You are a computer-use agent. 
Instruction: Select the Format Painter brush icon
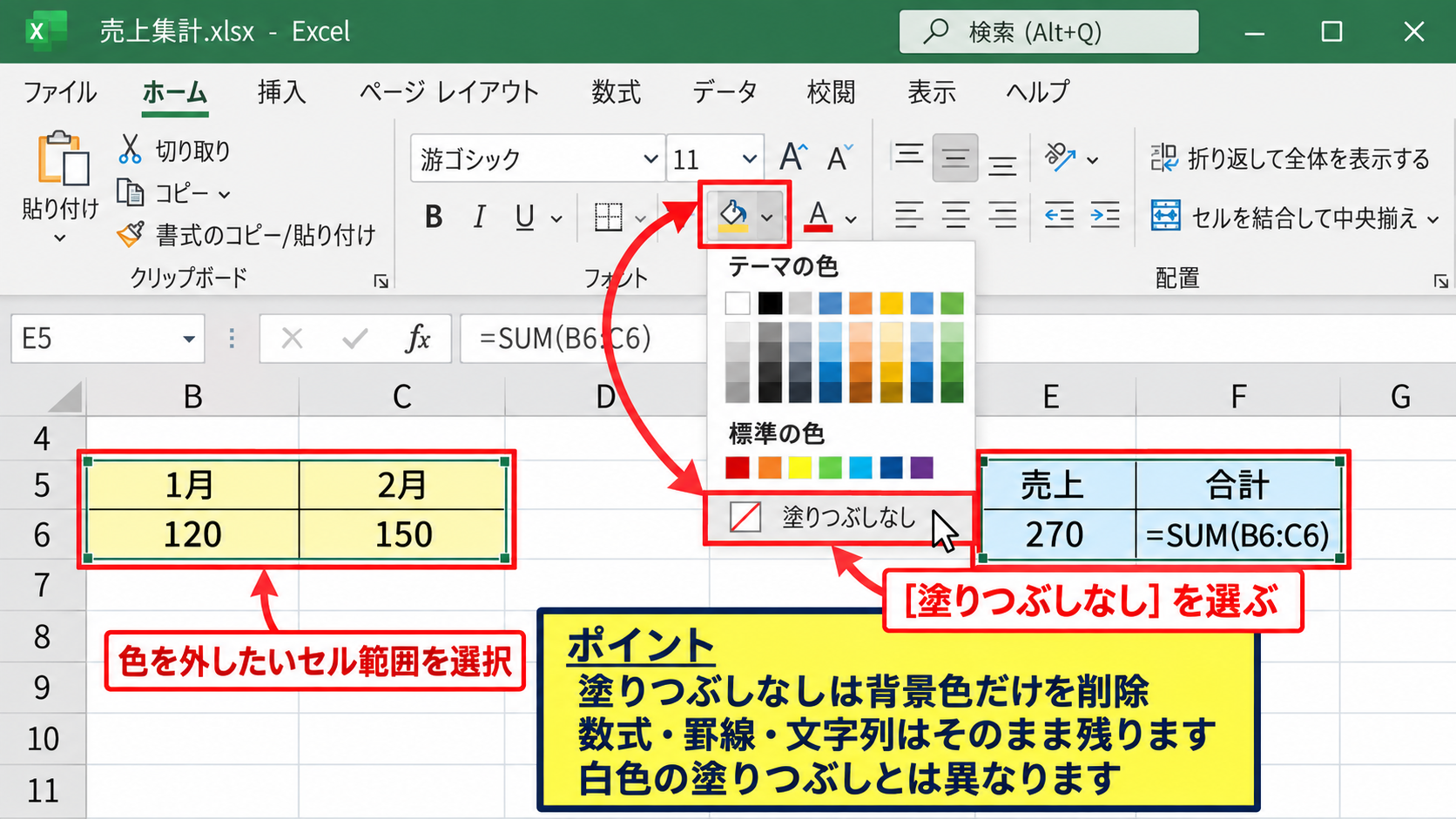click(131, 233)
